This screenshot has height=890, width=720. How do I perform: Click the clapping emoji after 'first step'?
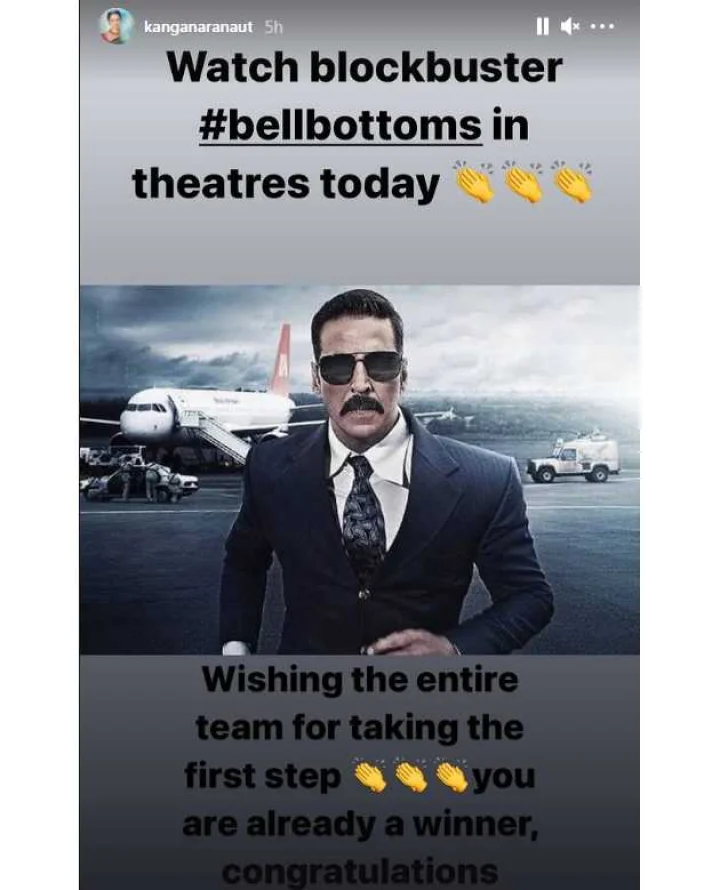pos(370,775)
